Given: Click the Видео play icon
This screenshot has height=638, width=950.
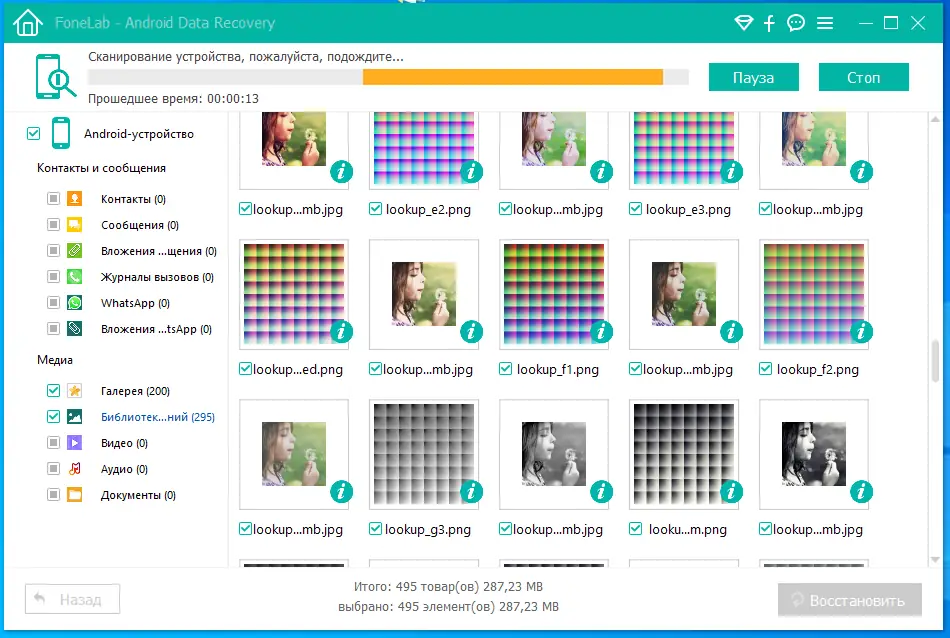Looking at the screenshot, I should click(75, 443).
